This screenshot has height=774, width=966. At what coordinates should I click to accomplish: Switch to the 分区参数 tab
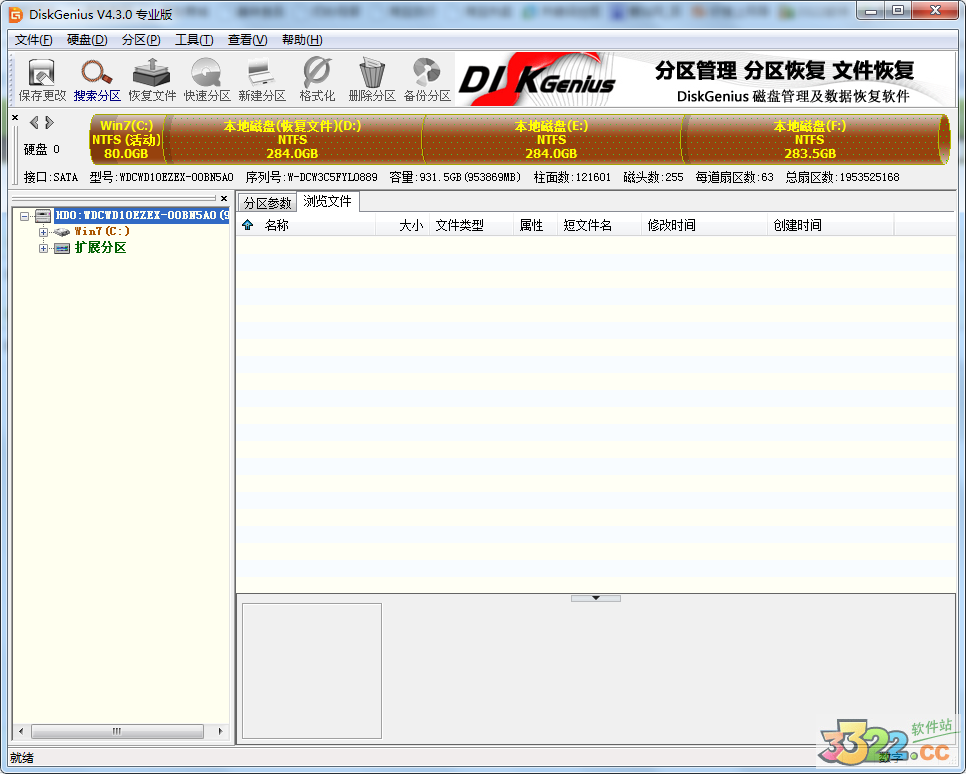pyautogui.click(x=267, y=203)
